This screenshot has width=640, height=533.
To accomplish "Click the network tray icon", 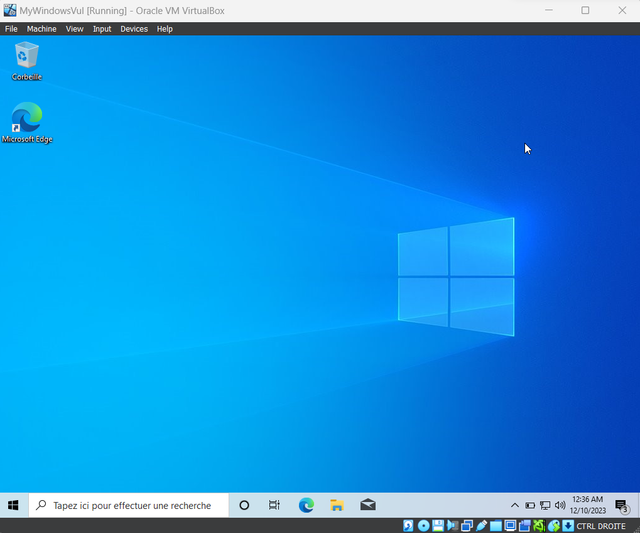I will 545,506.
